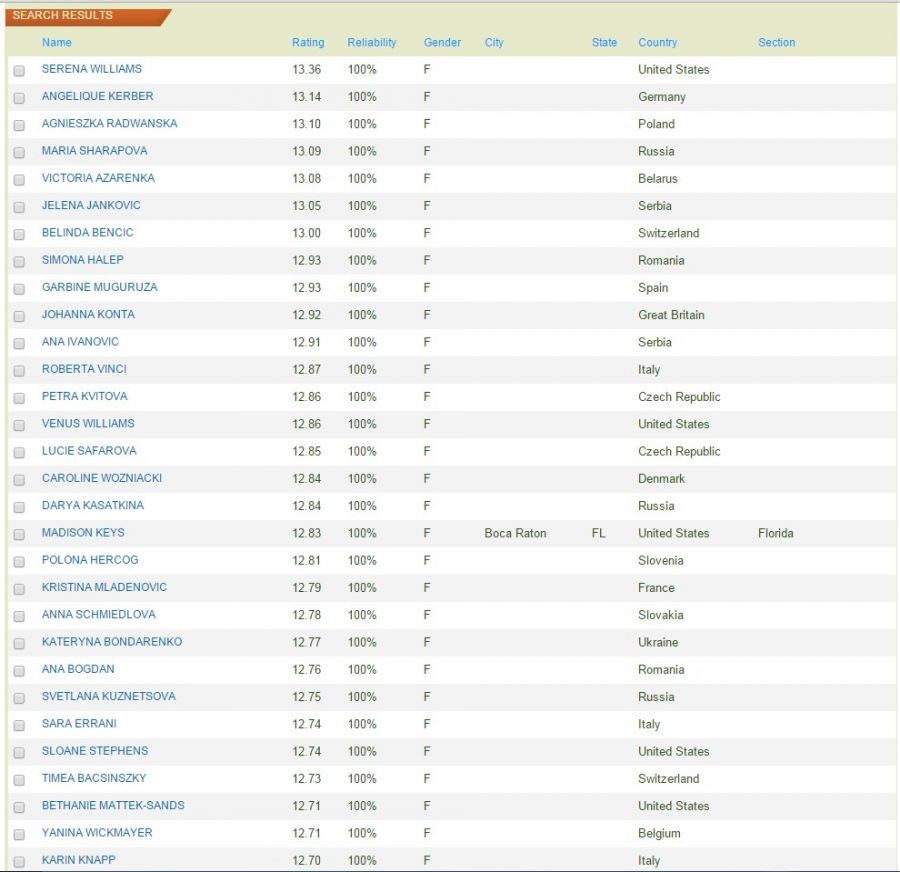900x872 pixels.
Task: Open ANA BOGDAN player link
Action: tap(77, 669)
